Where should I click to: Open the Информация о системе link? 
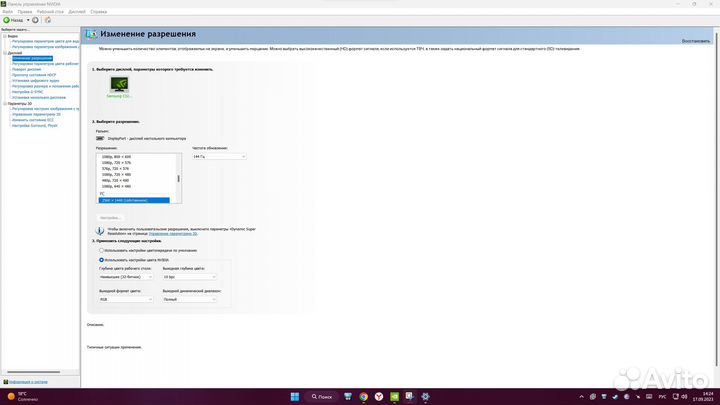(x=28, y=382)
